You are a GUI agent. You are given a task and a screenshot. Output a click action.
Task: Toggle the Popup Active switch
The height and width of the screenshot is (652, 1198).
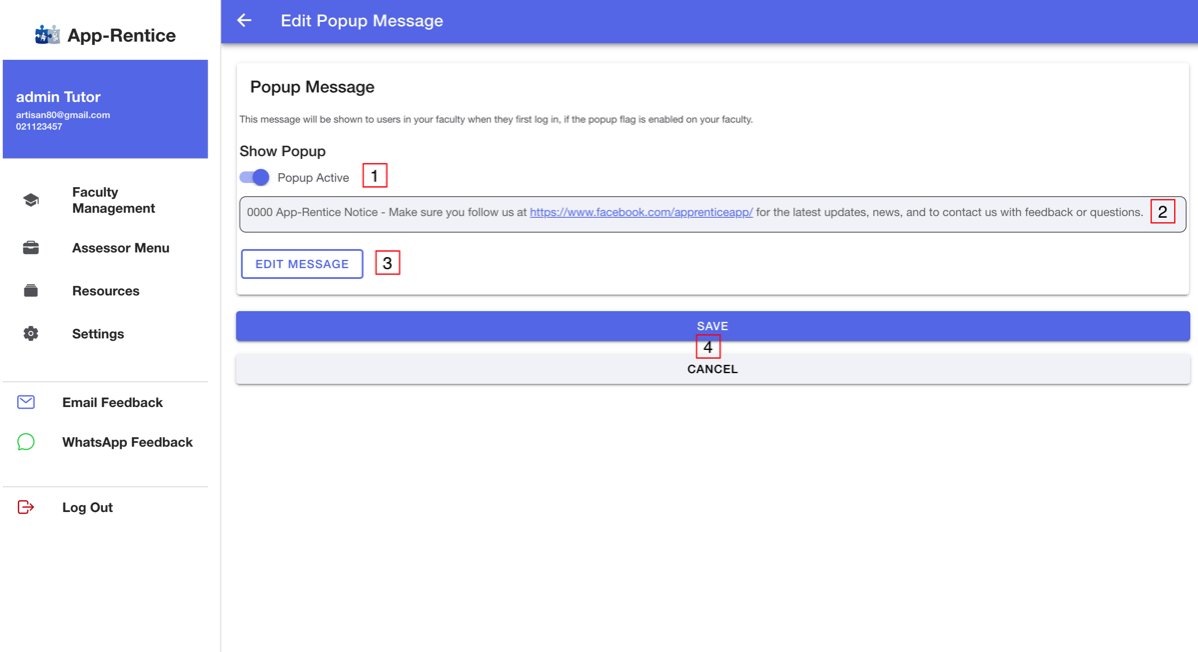coord(254,177)
